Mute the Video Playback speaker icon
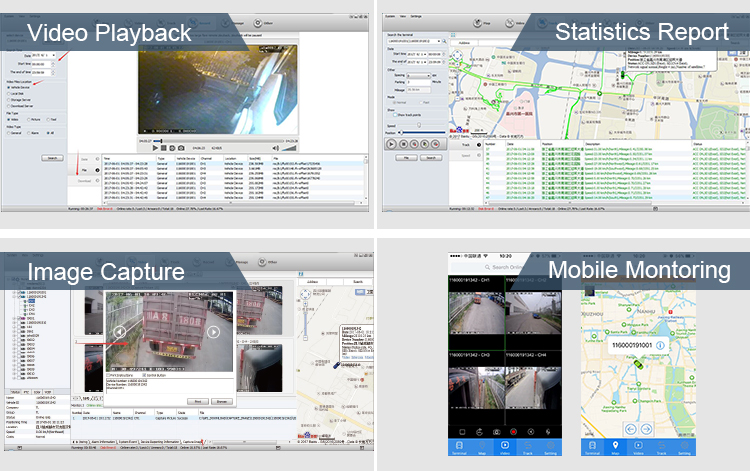The height and width of the screenshot is (471, 750). [276, 148]
